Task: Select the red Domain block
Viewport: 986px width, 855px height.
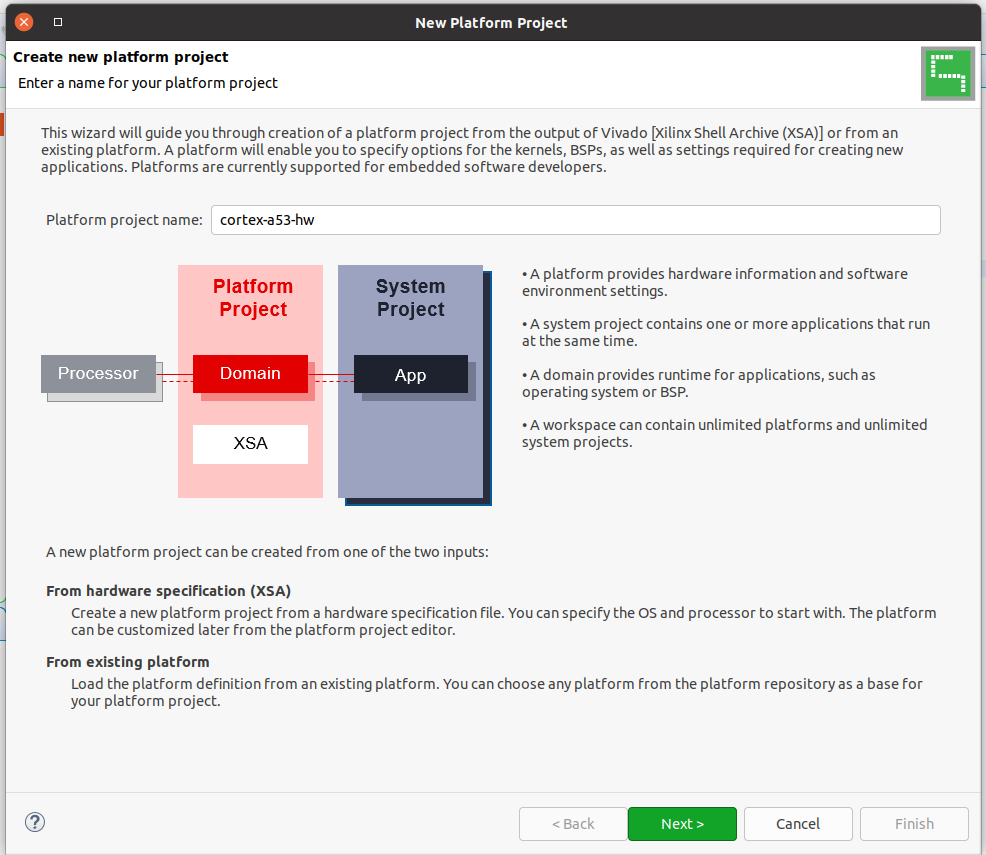Action: click(250, 374)
